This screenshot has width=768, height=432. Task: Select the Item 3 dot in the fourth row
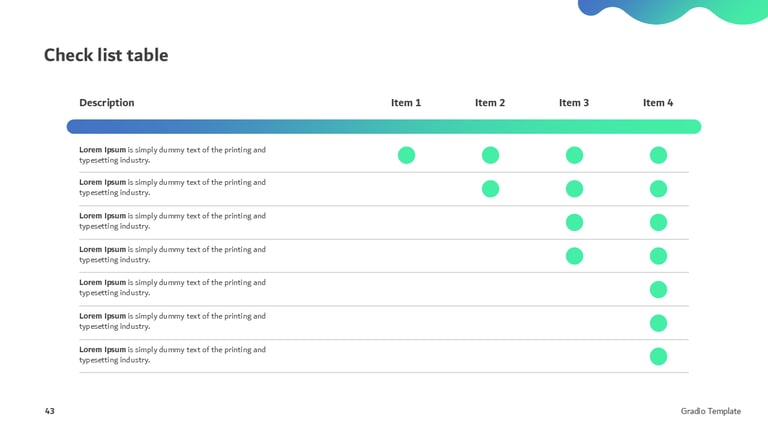(574, 256)
